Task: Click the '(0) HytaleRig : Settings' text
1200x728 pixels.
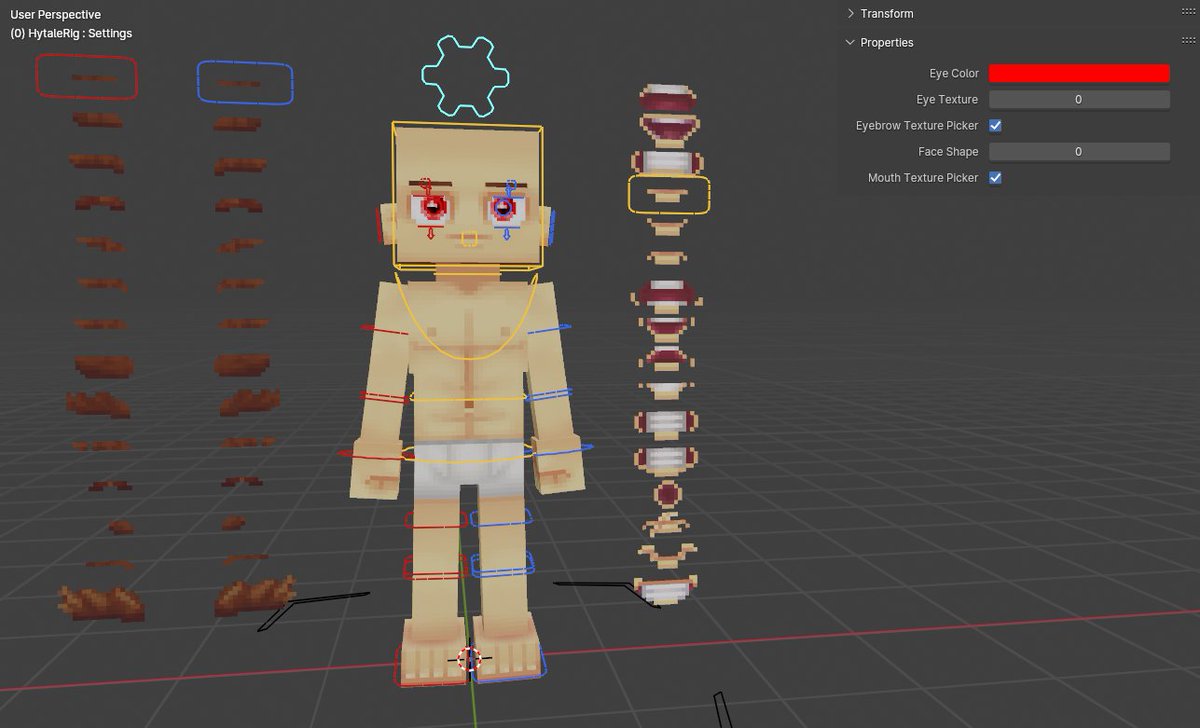Action: coord(71,33)
